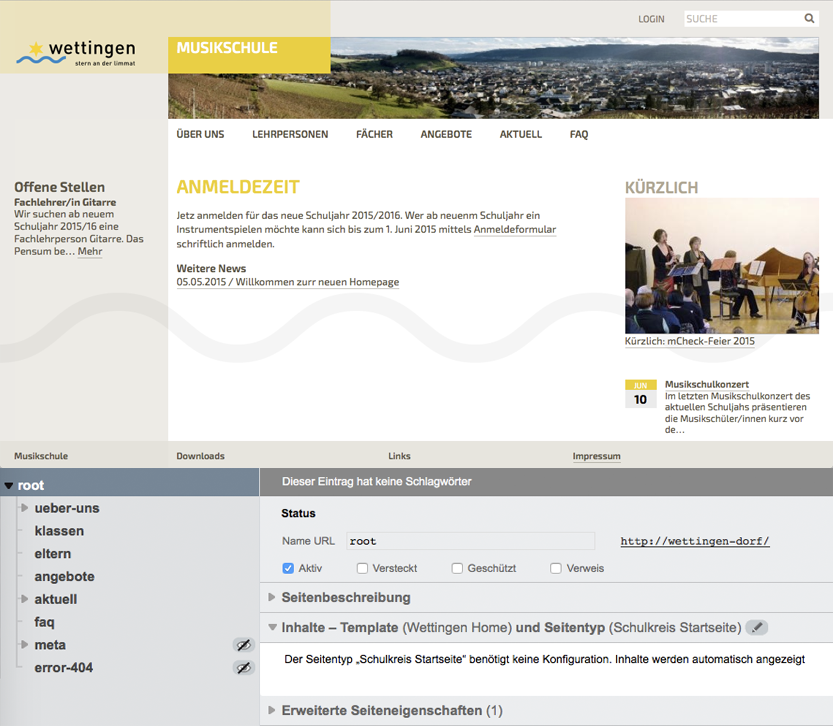Select the meta tree item

pos(50,645)
